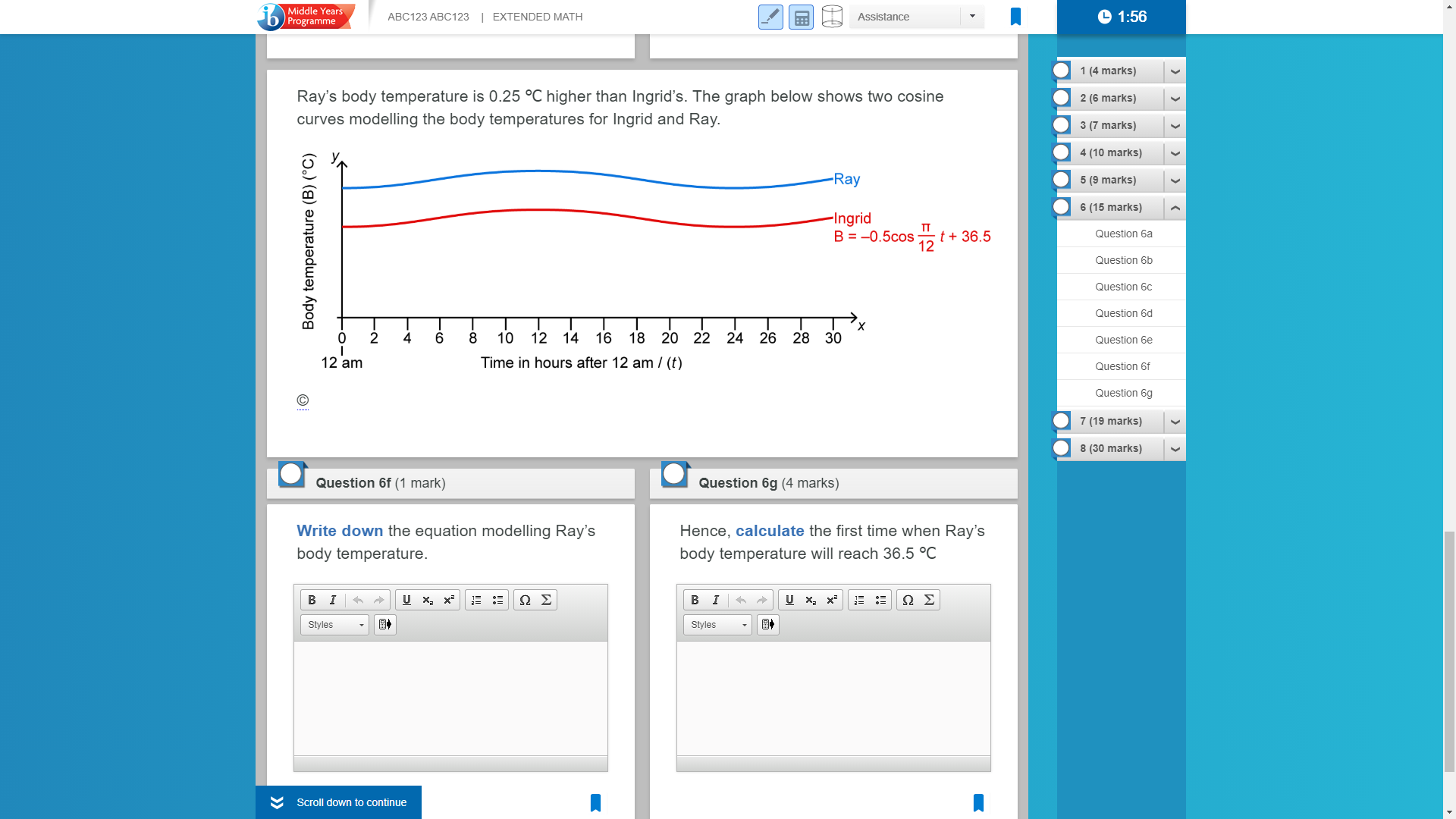Toggle Italic in Question 6f editor
The image size is (1456, 819).
click(332, 600)
